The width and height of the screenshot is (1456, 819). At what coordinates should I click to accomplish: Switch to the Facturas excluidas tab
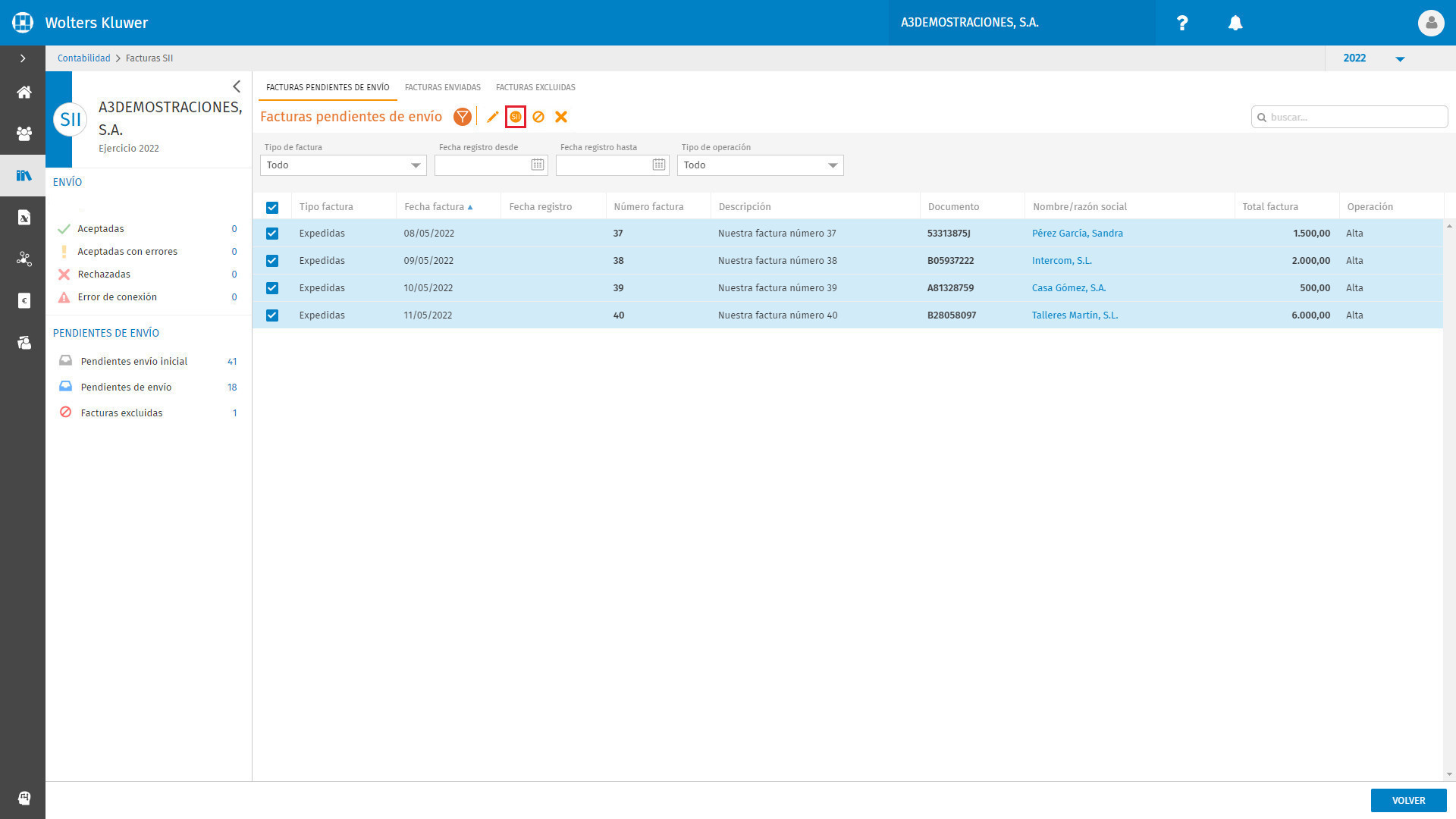click(x=535, y=87)
